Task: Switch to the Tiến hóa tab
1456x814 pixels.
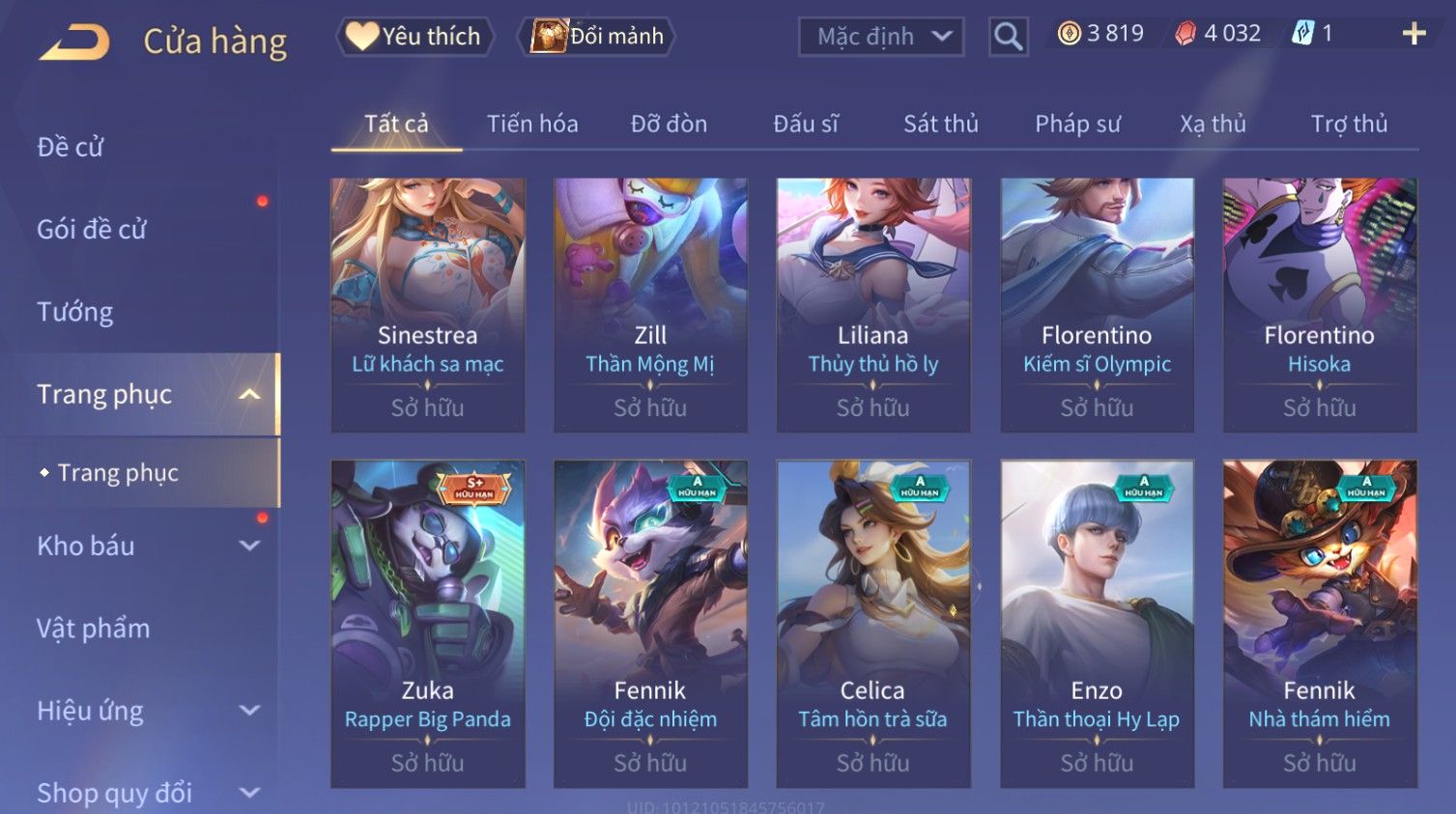Action: (x=532, y=124)
